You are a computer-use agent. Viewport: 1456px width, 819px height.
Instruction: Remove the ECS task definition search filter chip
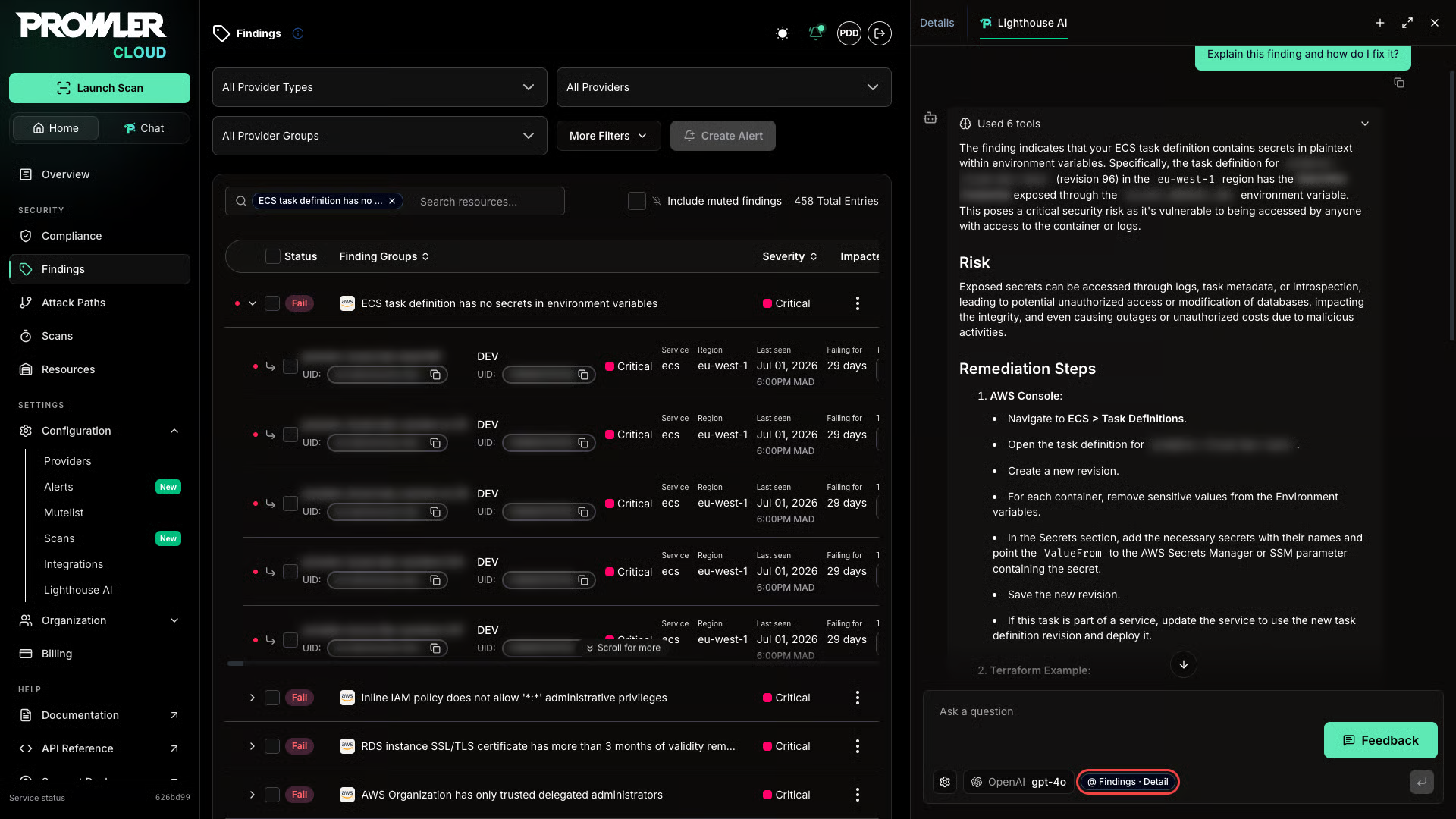coord(392,201)
